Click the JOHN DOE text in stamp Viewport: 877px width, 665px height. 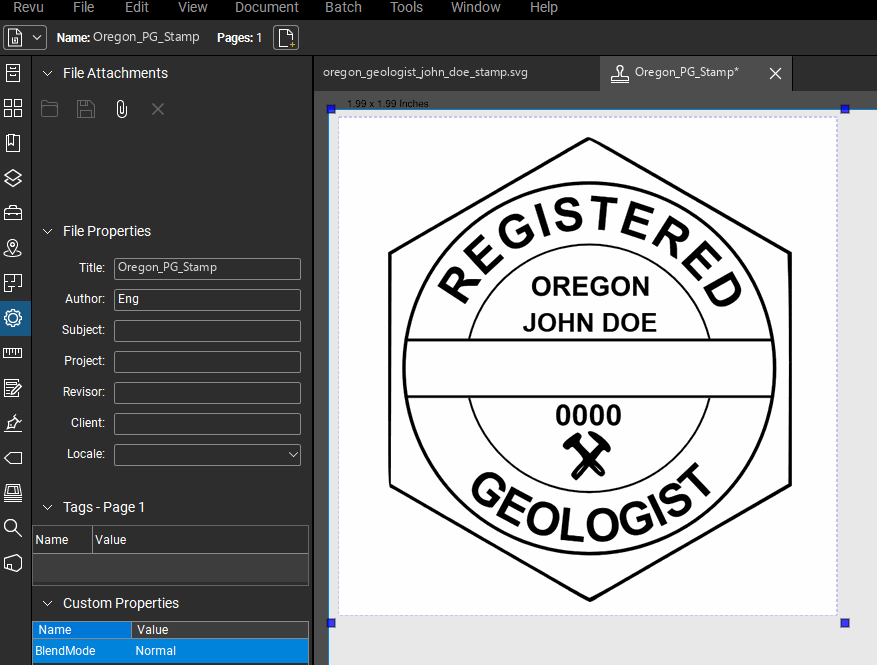[590, 323]
